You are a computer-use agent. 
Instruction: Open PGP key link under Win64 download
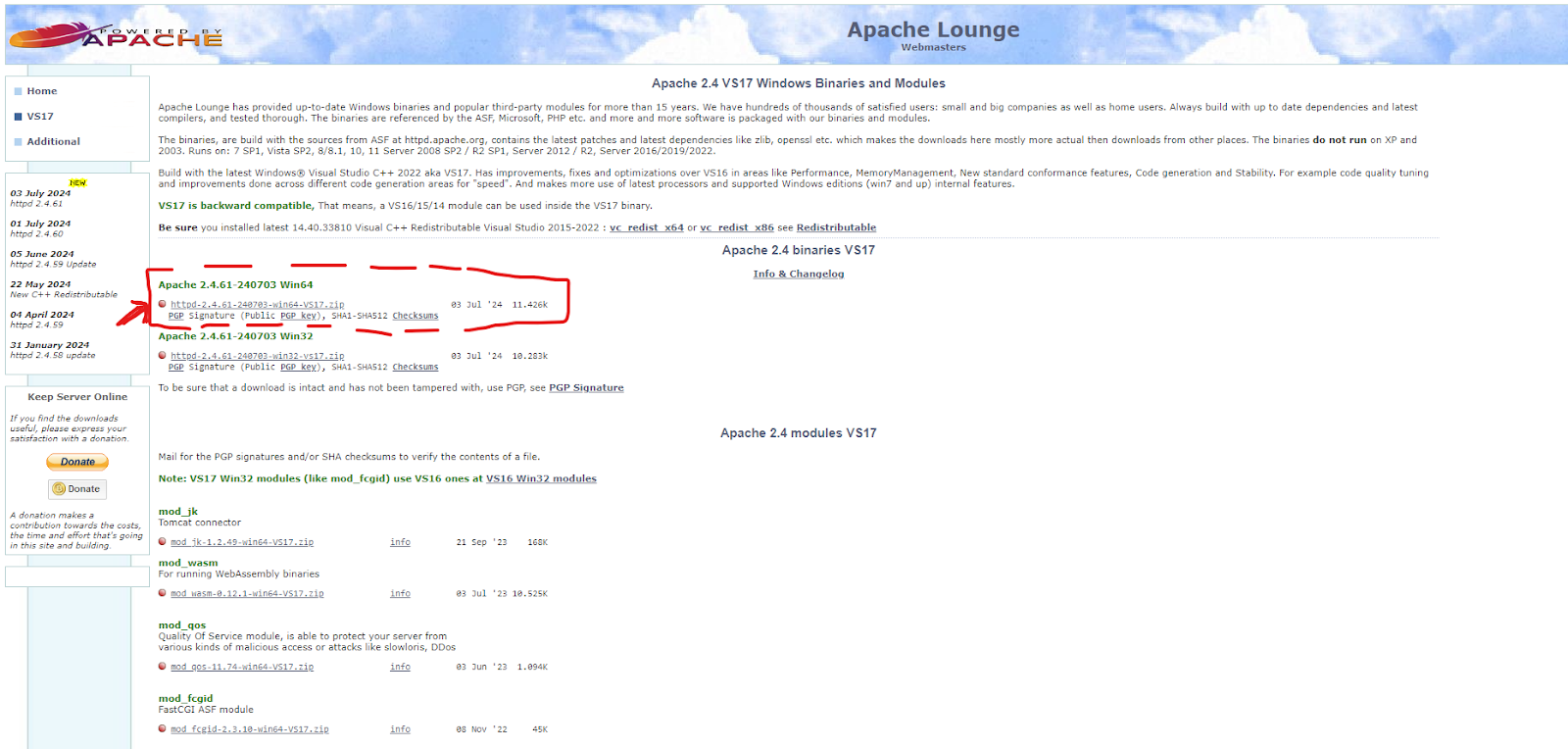tap(299, 316)
